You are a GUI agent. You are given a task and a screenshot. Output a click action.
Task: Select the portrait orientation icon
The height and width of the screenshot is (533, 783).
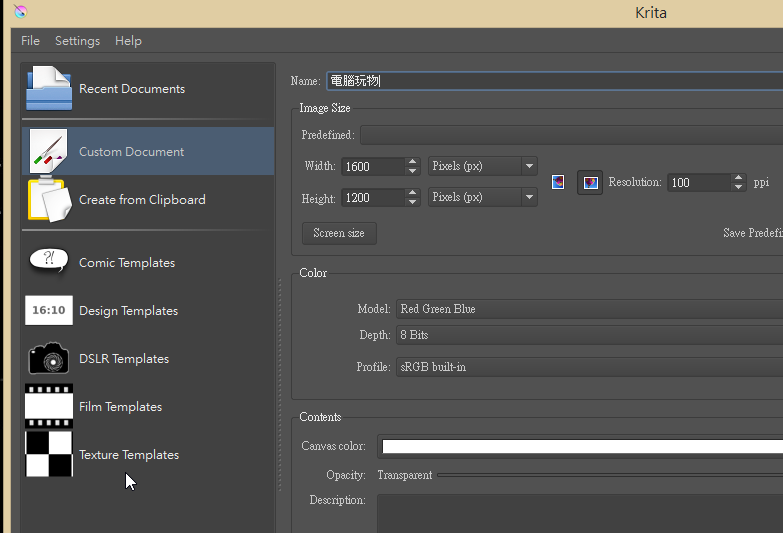[558, 182]
